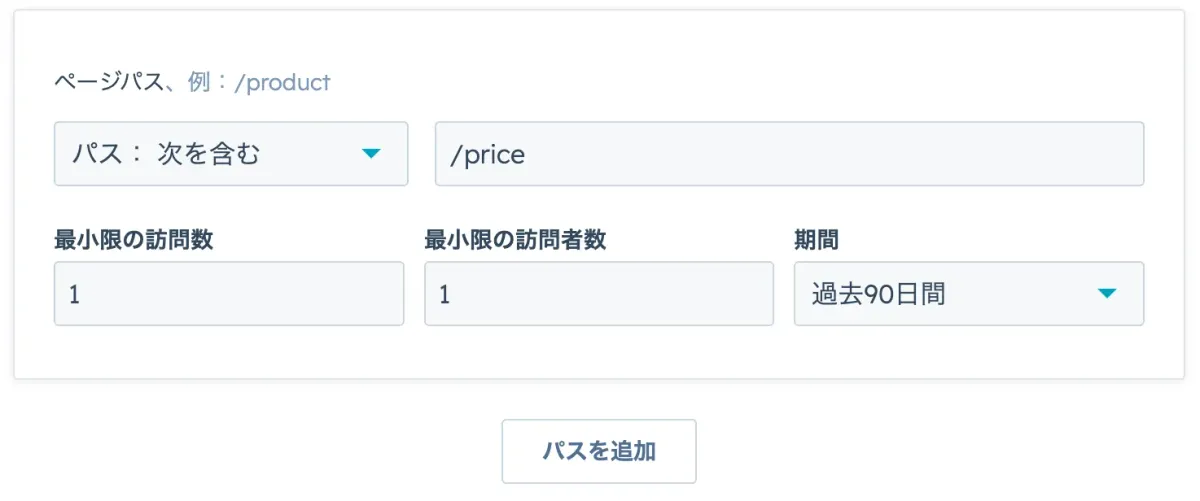Click the "パスを追加" button
Image resolution: width=1200 pixels, height=501 pixels.
pyautogui.click(x=598, y=451)
